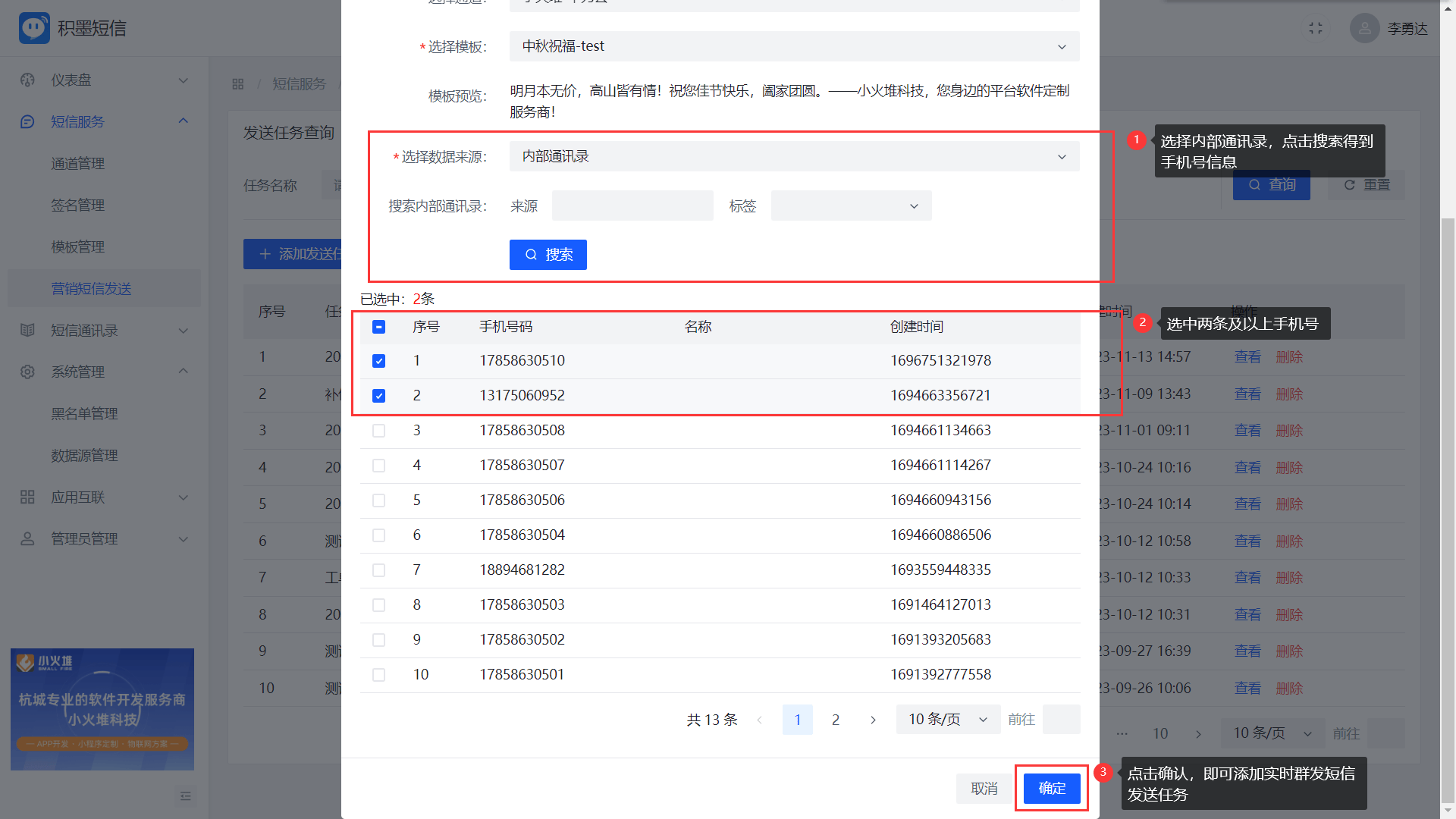Click the 管理员管理 person icon
Viewport: 1456px width, 819px height.
[x=27, y=538]
